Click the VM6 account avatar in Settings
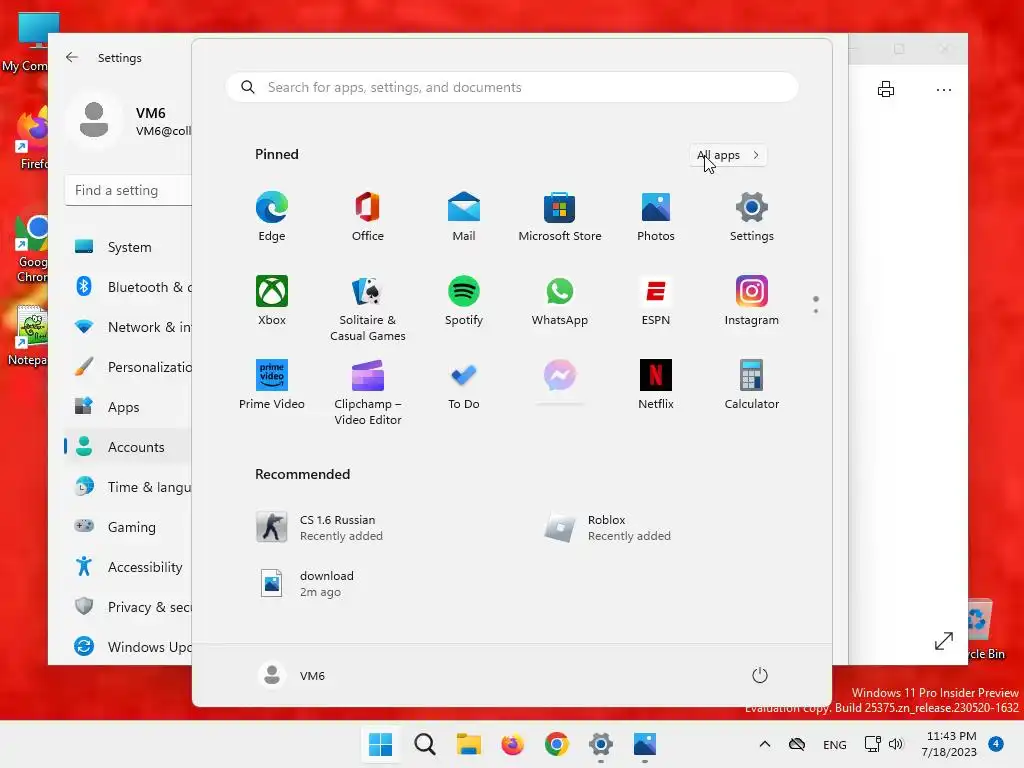 tap(94, 120)
